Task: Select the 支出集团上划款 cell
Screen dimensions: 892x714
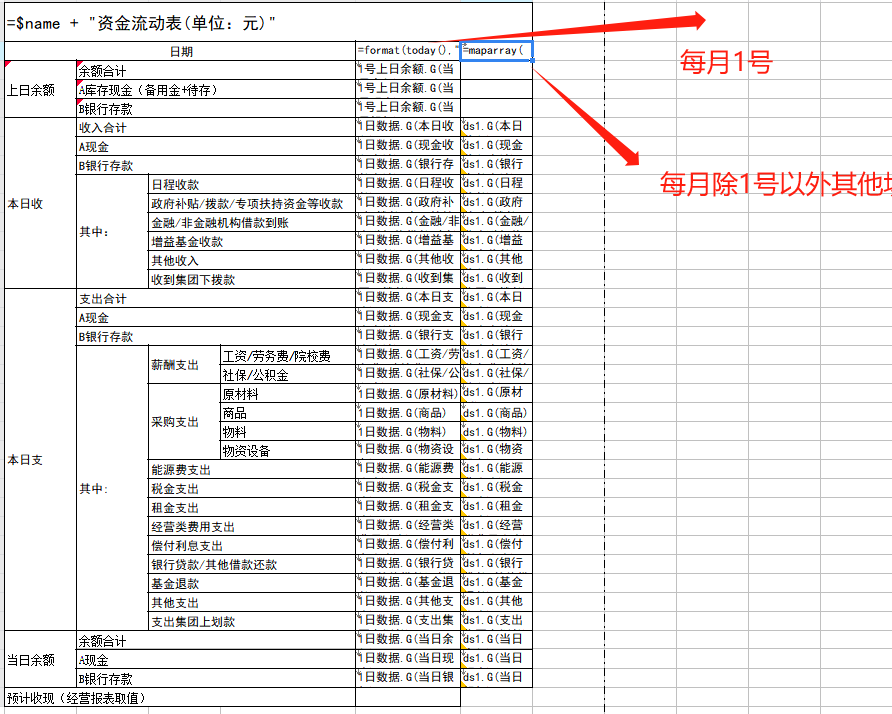Action: click(x=252, y=621)
